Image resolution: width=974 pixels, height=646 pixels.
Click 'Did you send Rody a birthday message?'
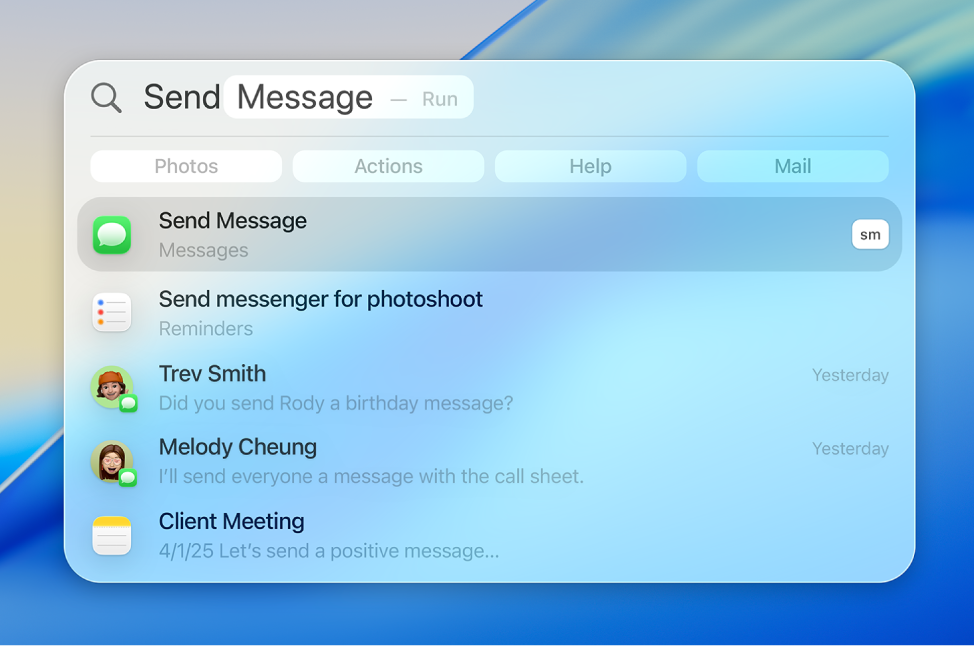point(336,404)
